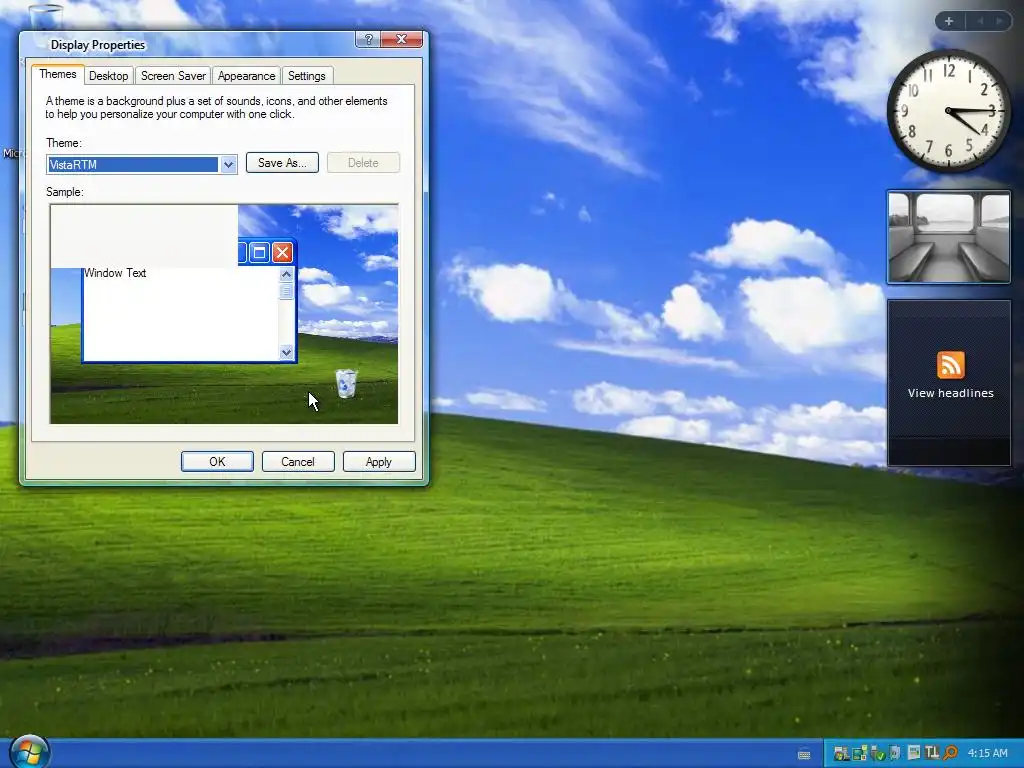
Task: Click the sidebar next page arrow
Action: click(999, 22)
